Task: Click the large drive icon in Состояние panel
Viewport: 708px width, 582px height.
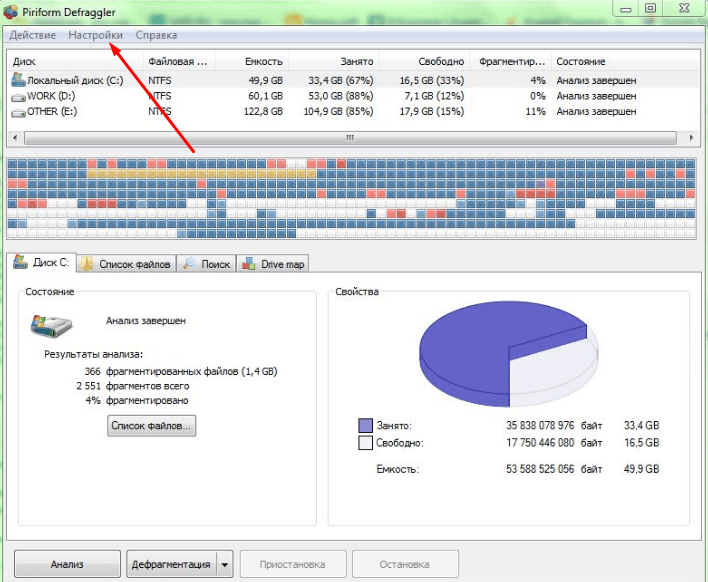Action: click(51, 326)
